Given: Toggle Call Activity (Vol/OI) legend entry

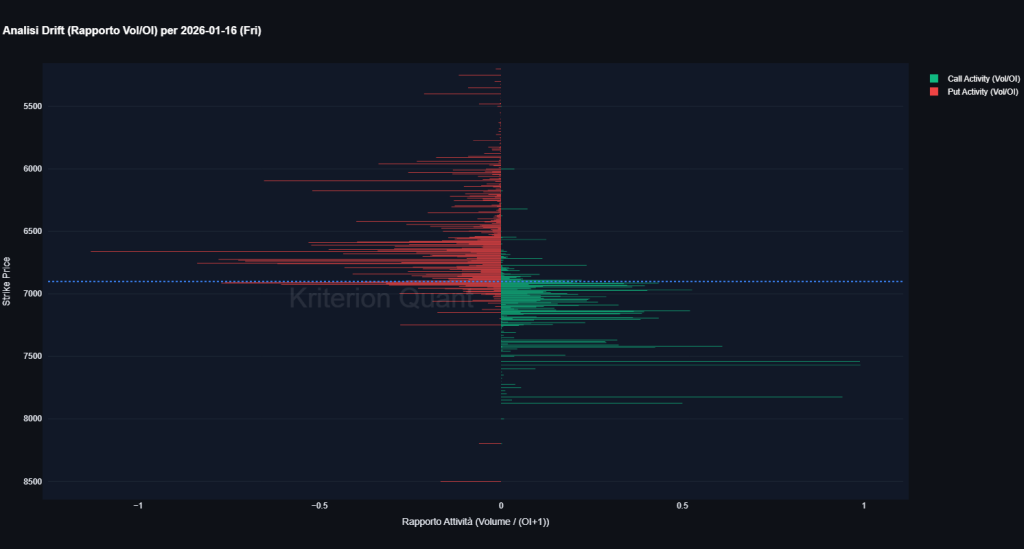Looking at the screenshot, I should click(x=974, y=79).
